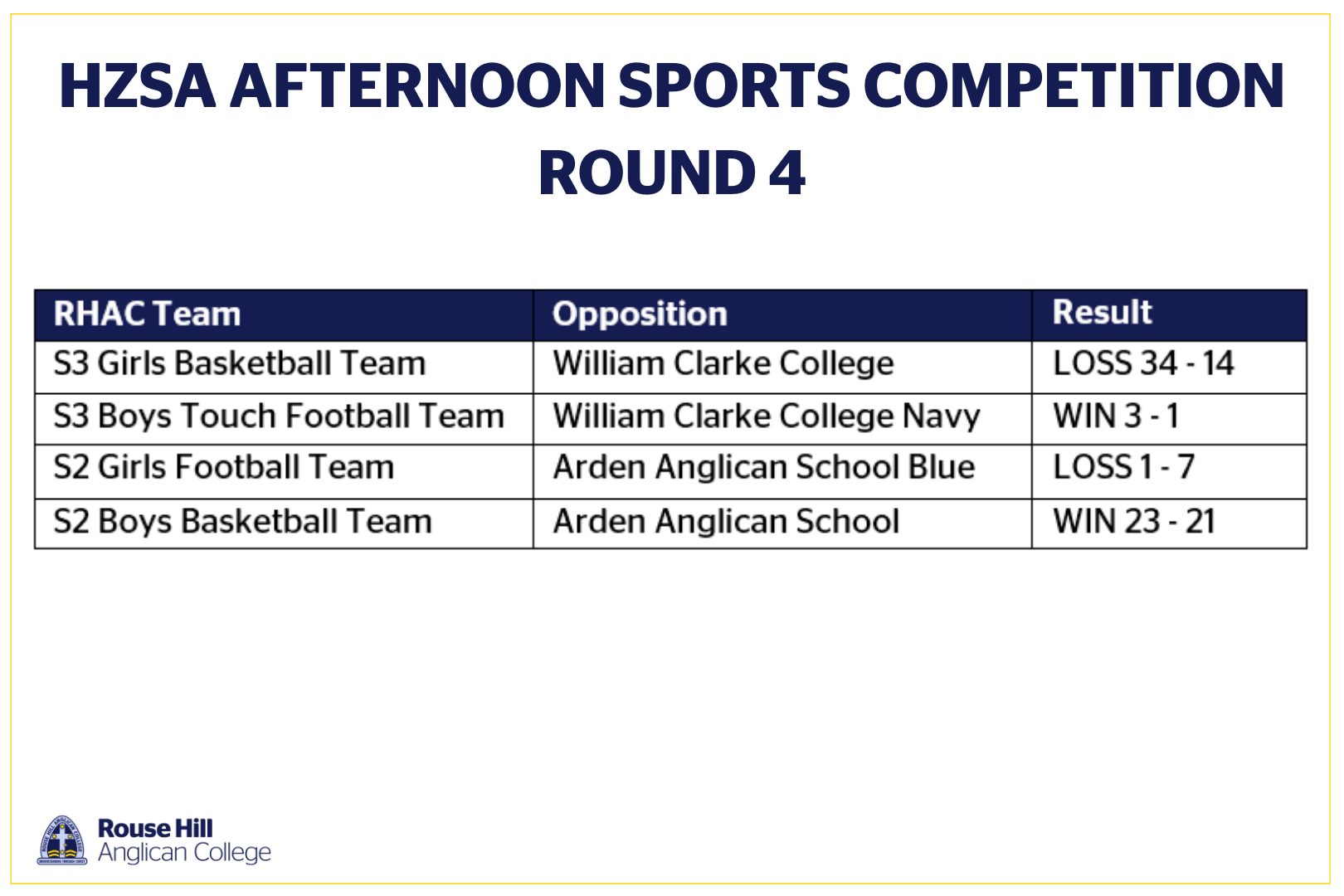Select the RHAC Team column header
Image resolution: width=1344 pixels, height=896 pixels.
284,315
